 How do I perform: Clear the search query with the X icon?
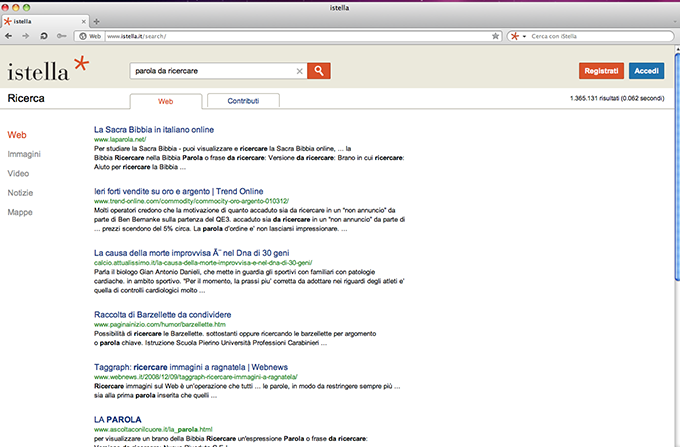click(x=299, y=71)
